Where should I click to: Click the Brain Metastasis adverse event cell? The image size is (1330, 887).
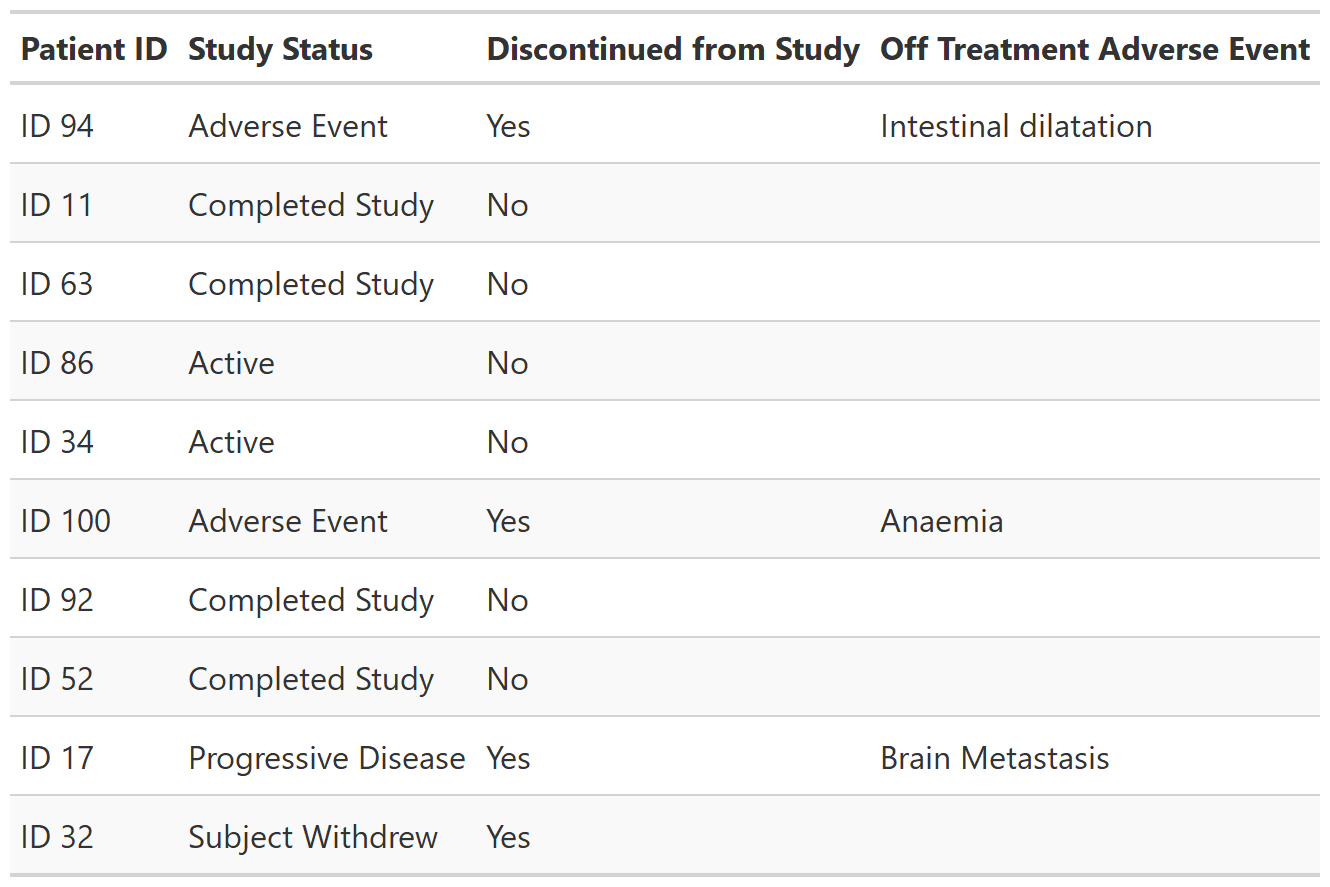tap(994, 758)
